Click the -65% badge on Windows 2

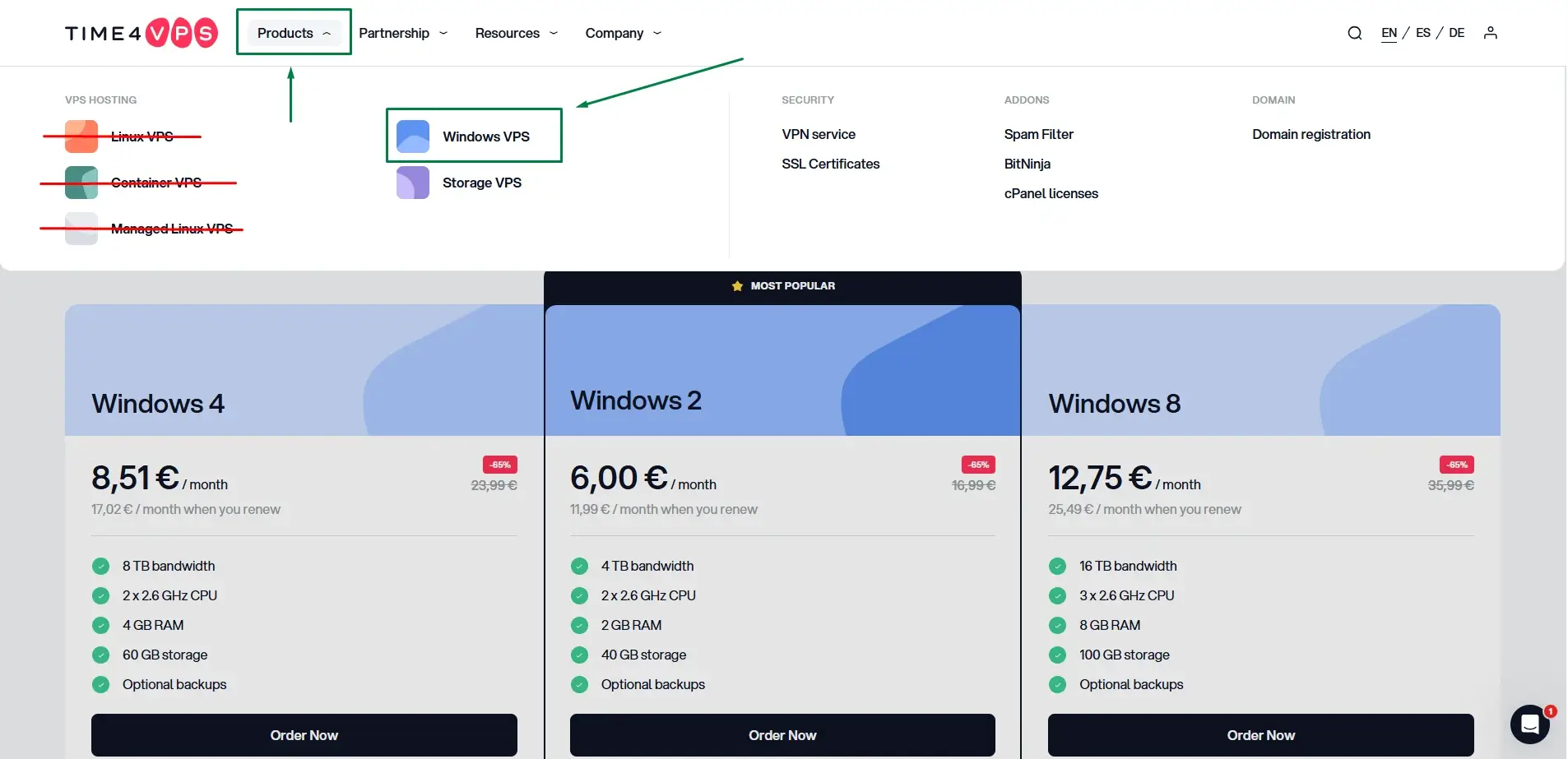coord(978,465)
